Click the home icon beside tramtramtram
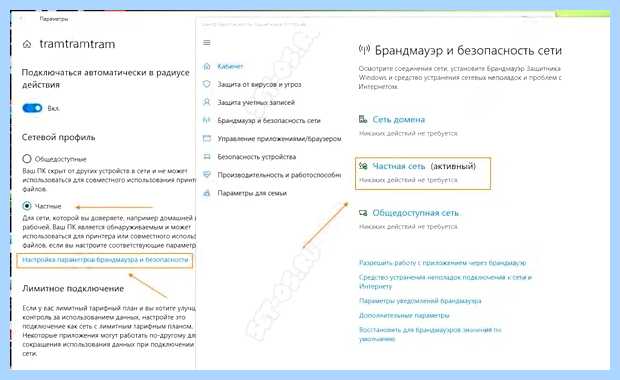The width and height of the screenshot is (620, 380). pyautogui.click(x=27, y=44)
